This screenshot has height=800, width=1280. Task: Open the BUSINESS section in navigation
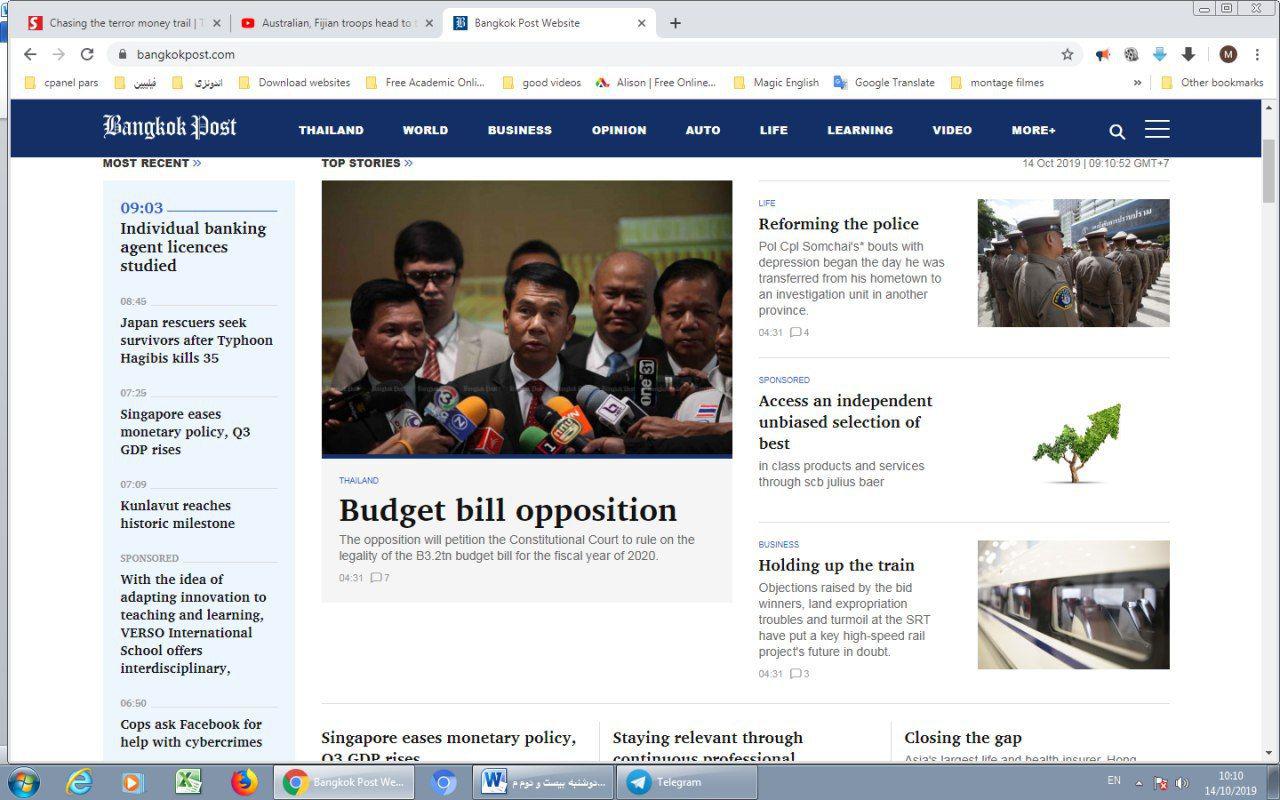519,130
